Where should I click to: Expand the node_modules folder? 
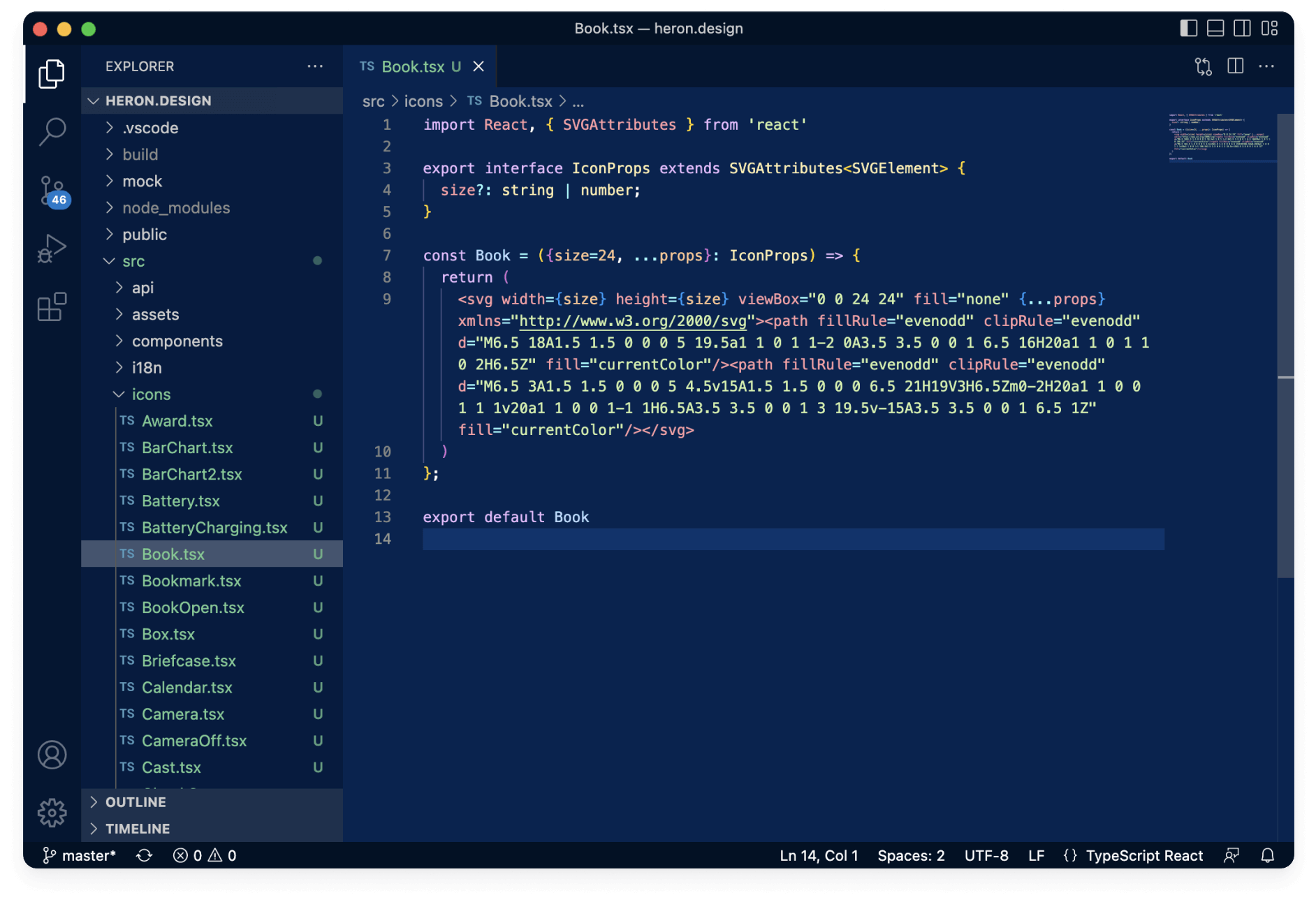[x=212, y=207]
